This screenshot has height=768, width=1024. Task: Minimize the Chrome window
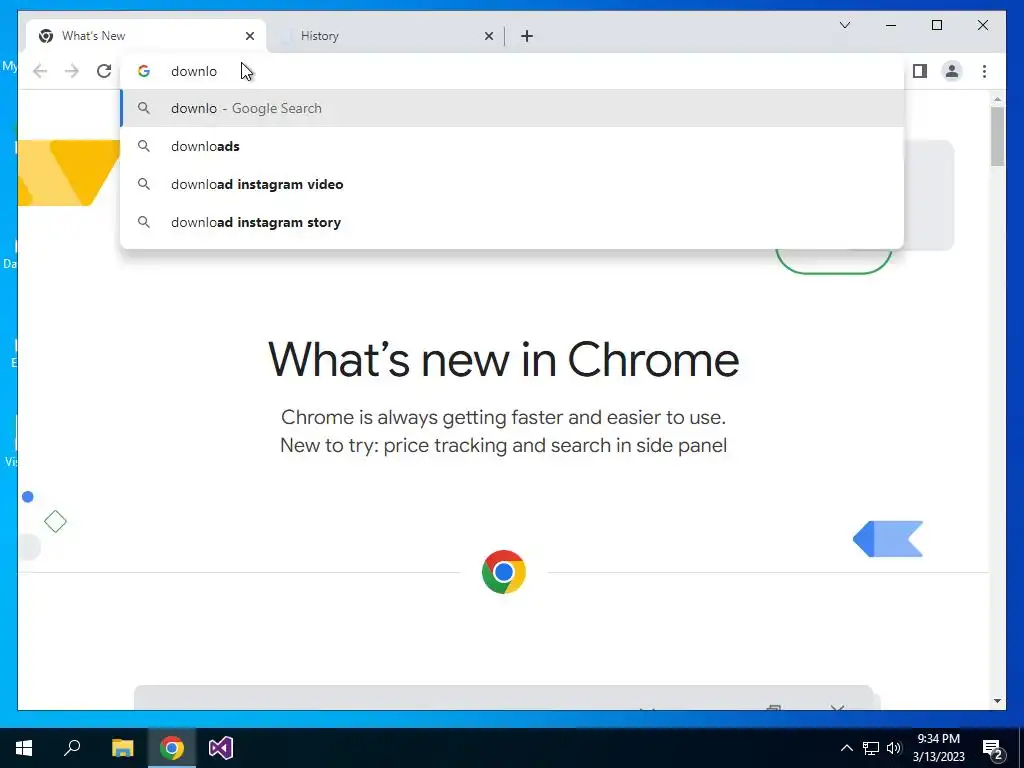click(x=891, y=25)
